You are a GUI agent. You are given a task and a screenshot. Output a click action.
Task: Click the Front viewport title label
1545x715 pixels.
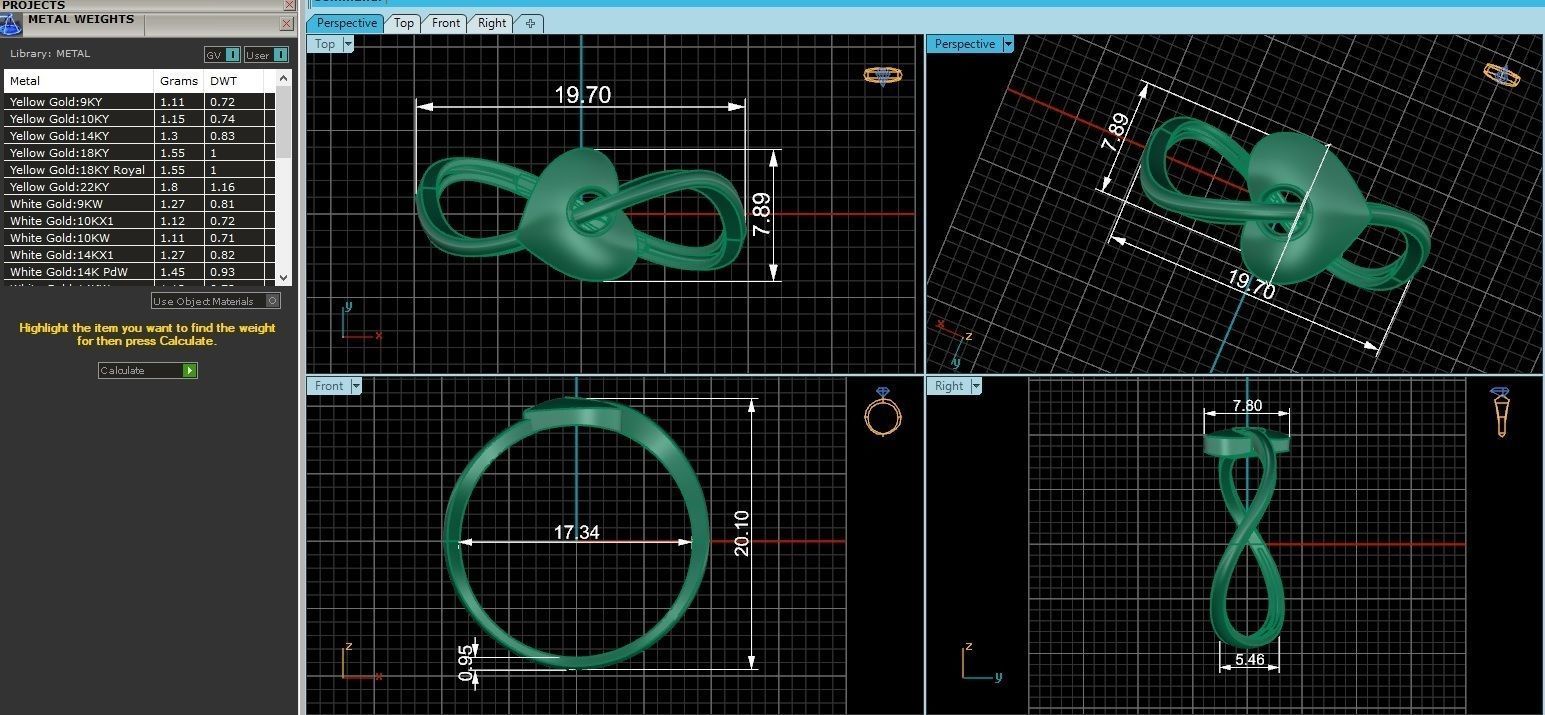coord(329,386)
